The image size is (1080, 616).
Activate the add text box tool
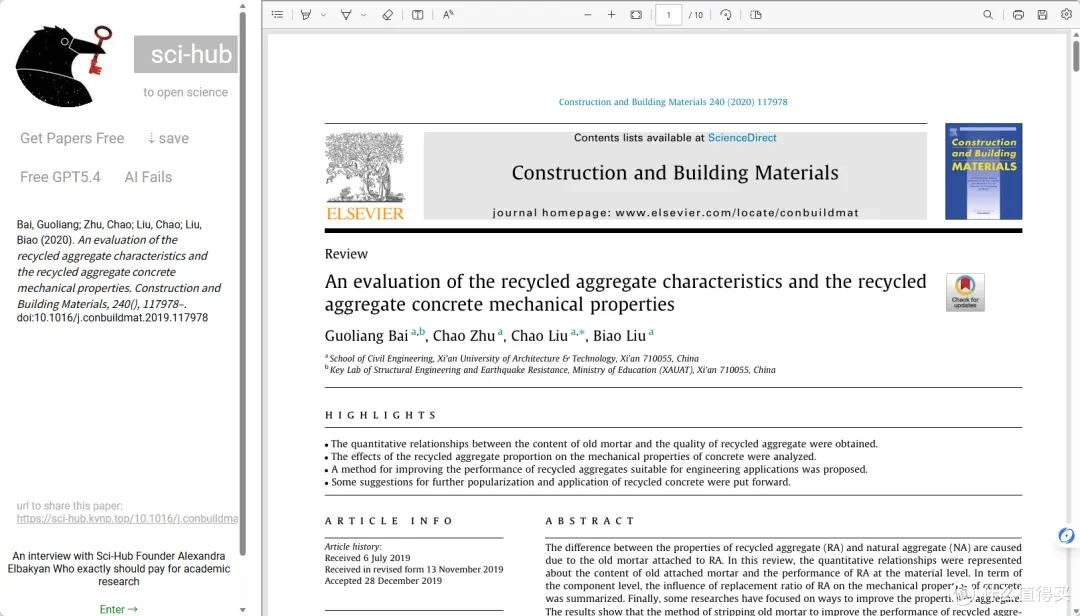click(417, 14)
